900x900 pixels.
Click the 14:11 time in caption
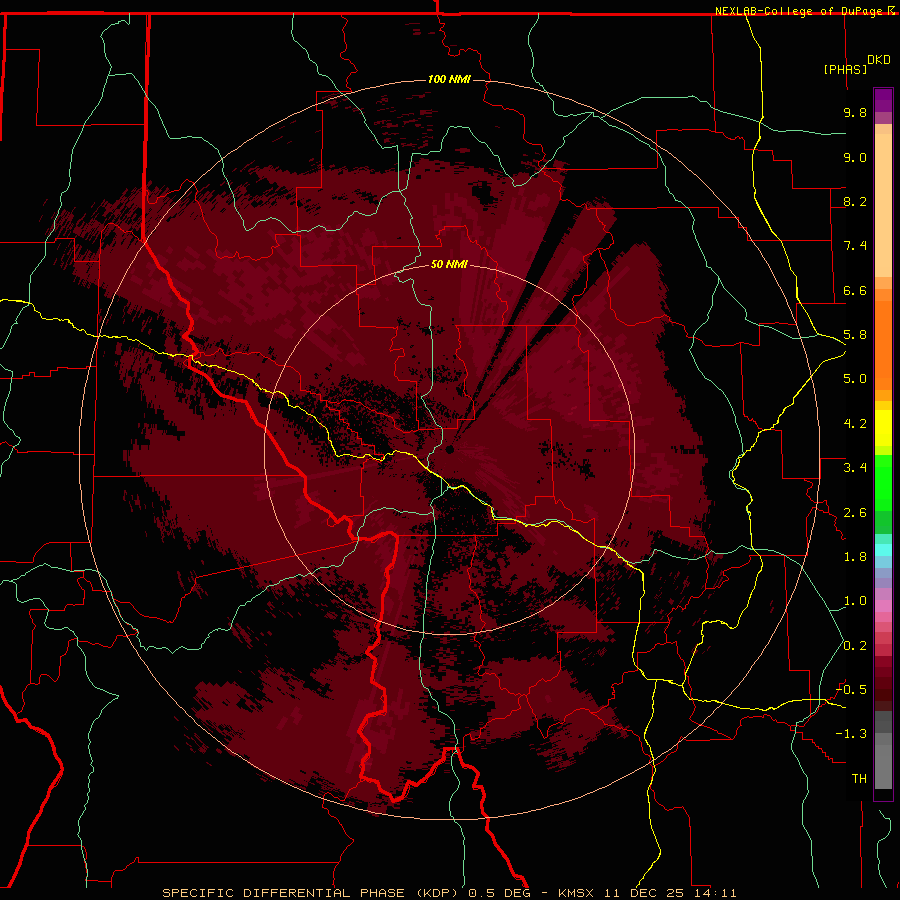(x=715, y=893)
